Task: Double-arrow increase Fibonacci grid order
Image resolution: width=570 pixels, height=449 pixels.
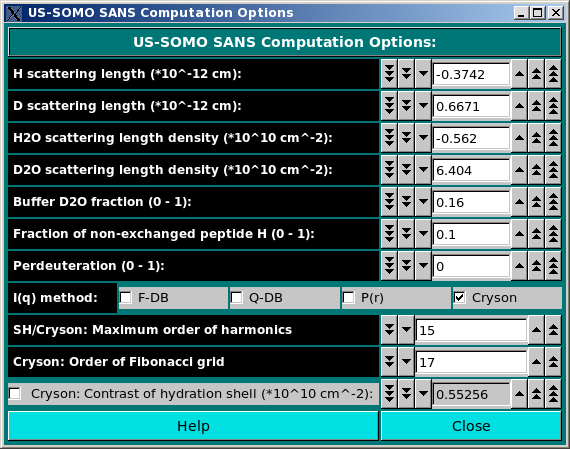Action: coord(553,362)
